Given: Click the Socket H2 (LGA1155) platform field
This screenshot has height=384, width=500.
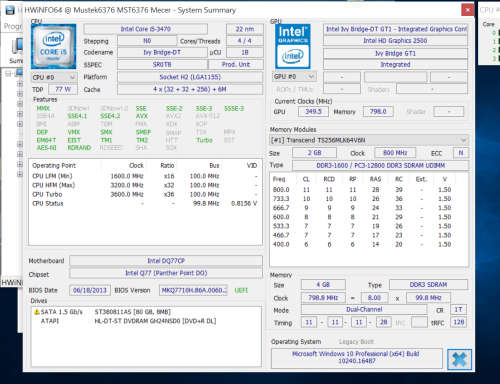Looking at the screenshot, I should pos(190,77).
